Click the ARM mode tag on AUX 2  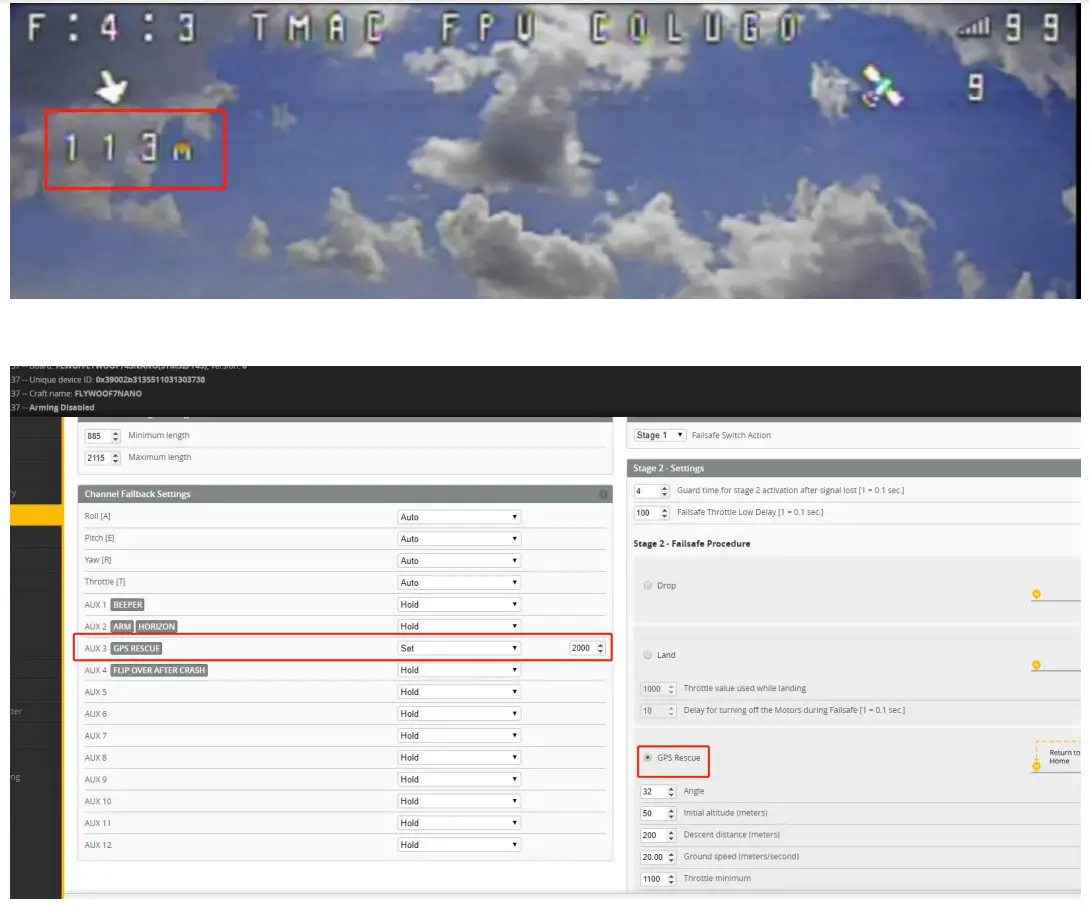122,626
